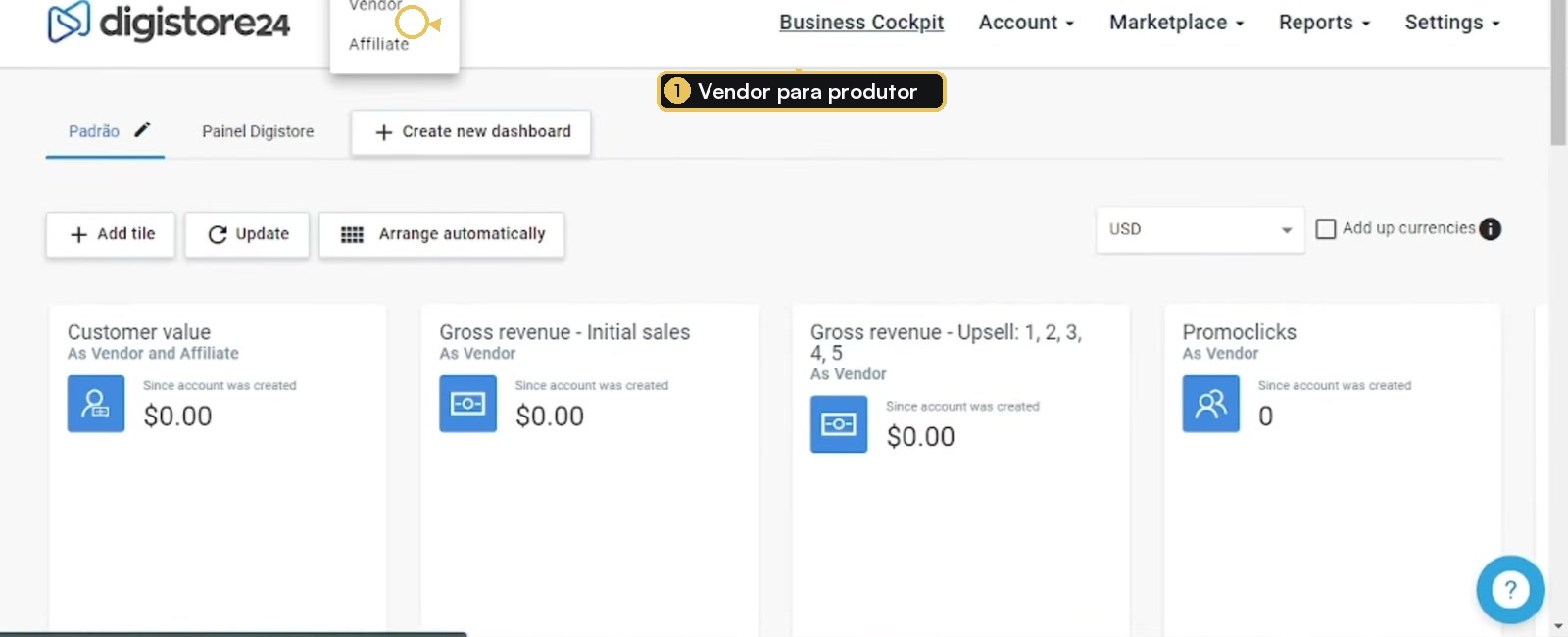1568x637 pixels.
Task: Expand the Marketplace menu
Action: [x=1176, y=23]
